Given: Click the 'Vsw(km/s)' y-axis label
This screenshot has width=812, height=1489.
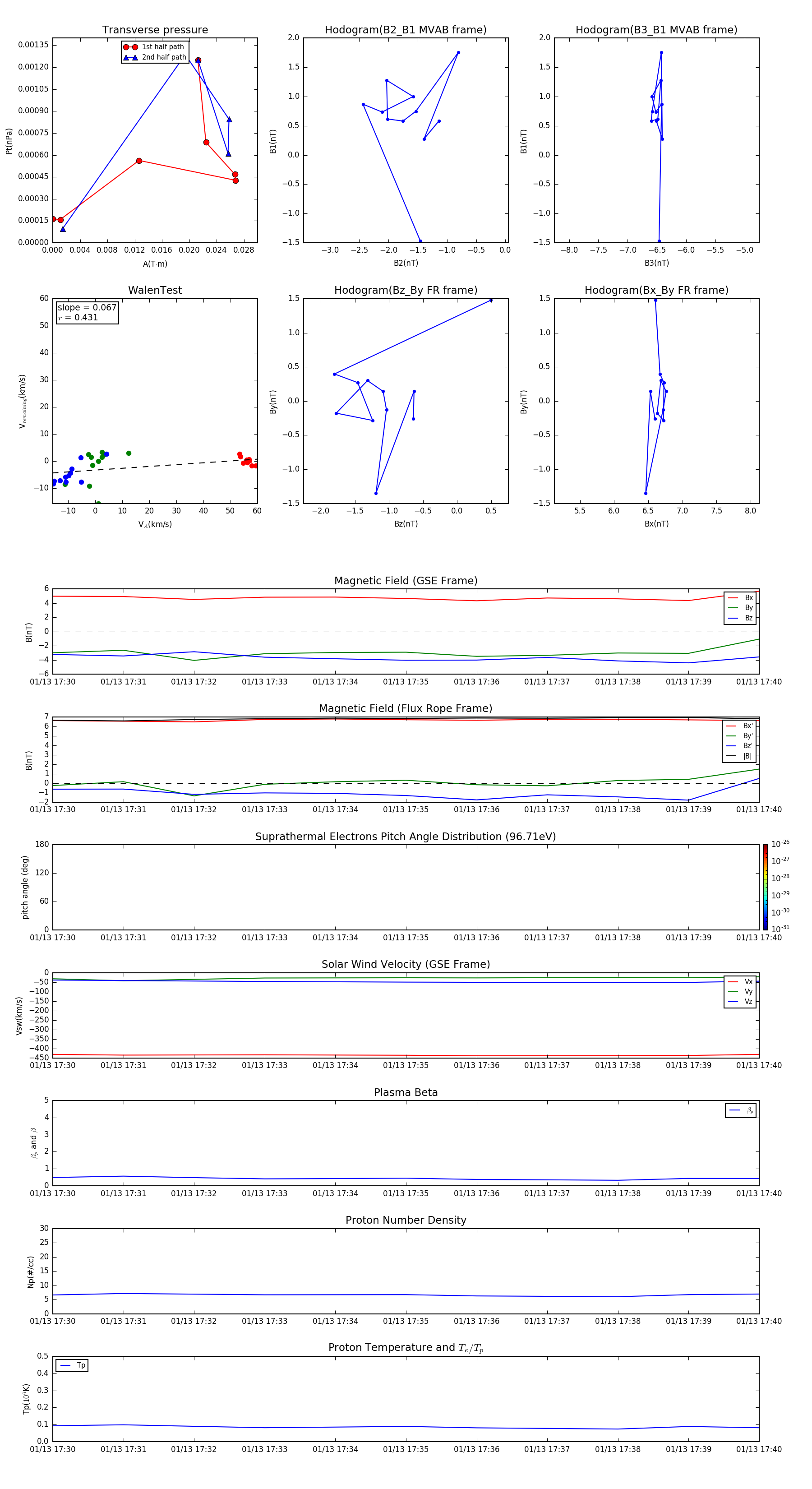Looking at the screenshot, I should pyautogui.click(x=19, y=1016).
